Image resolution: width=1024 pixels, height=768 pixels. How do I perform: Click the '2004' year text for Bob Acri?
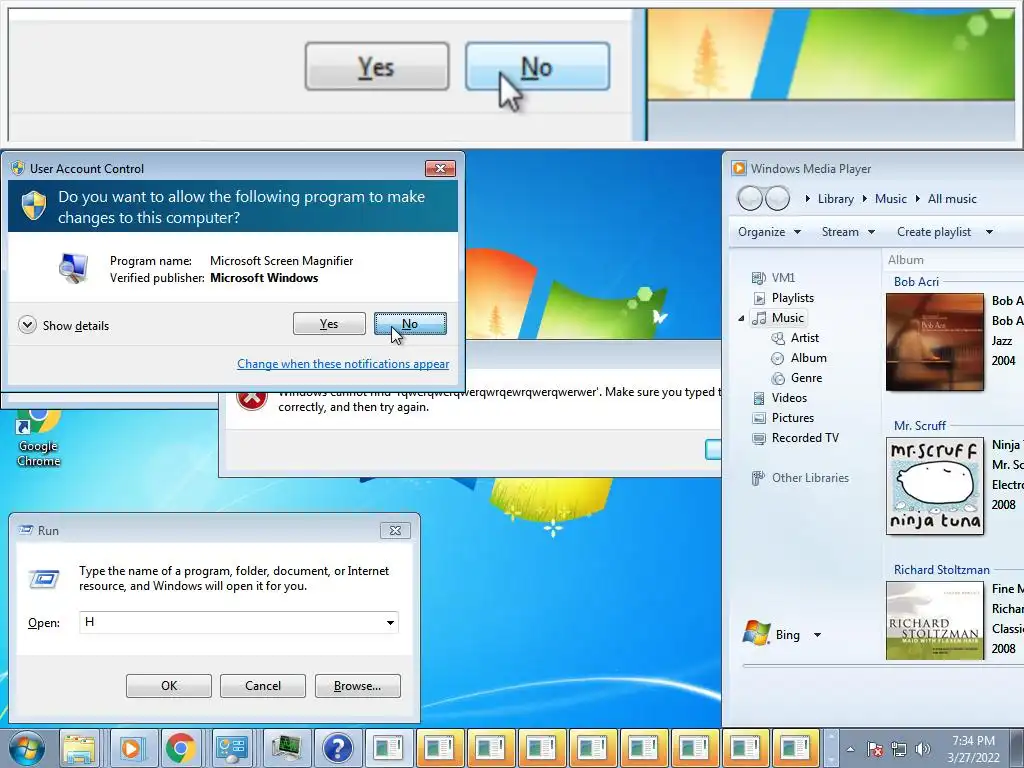[1004, 360]
